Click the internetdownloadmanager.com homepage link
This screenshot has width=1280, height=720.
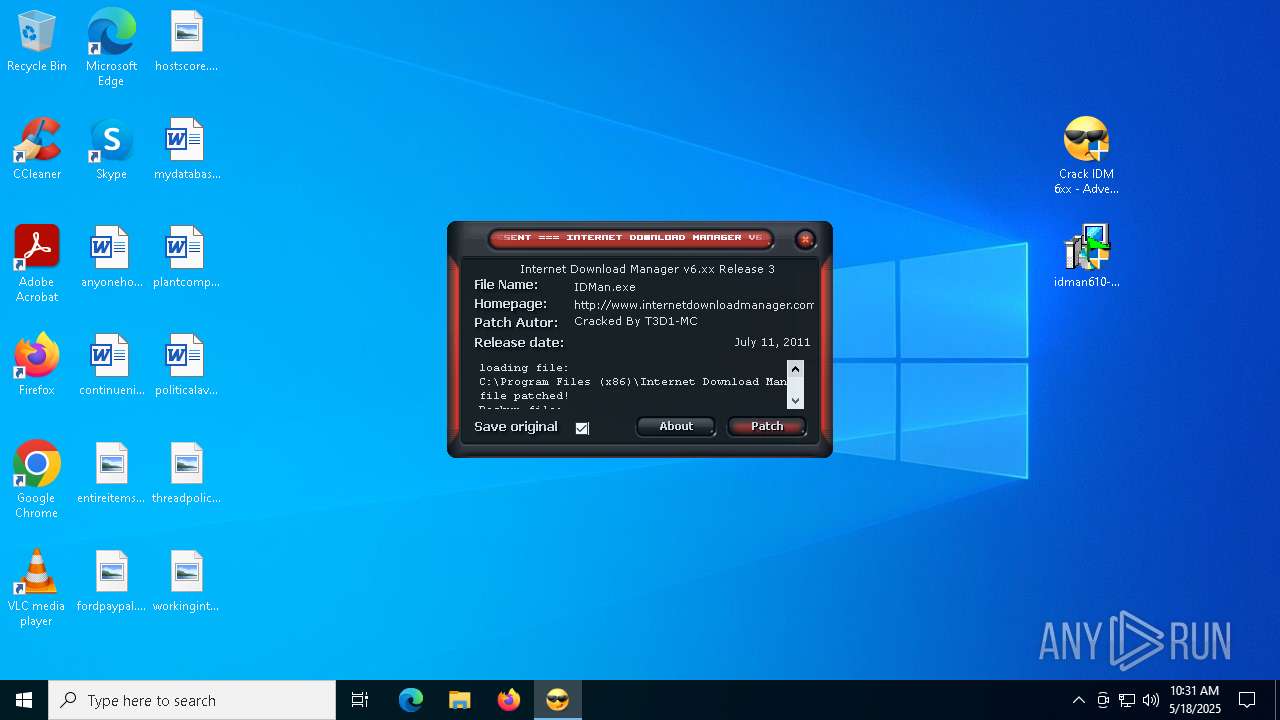pos(694,305)
